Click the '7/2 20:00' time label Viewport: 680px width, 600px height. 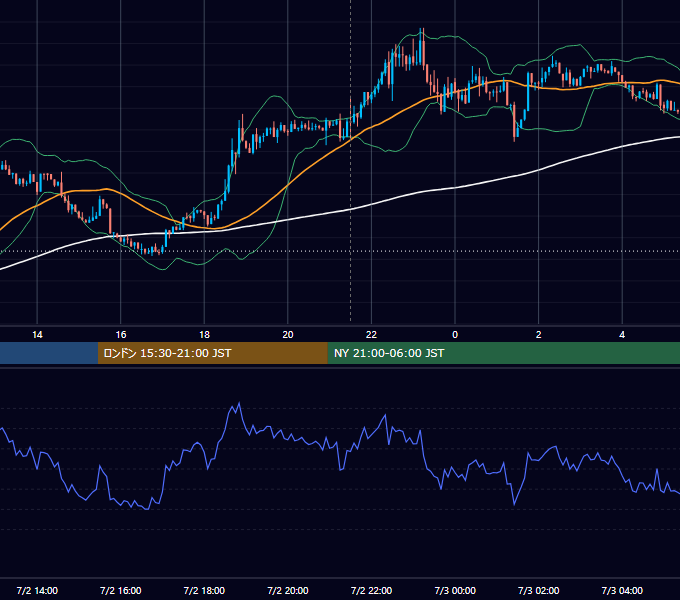tap(288, 590)
